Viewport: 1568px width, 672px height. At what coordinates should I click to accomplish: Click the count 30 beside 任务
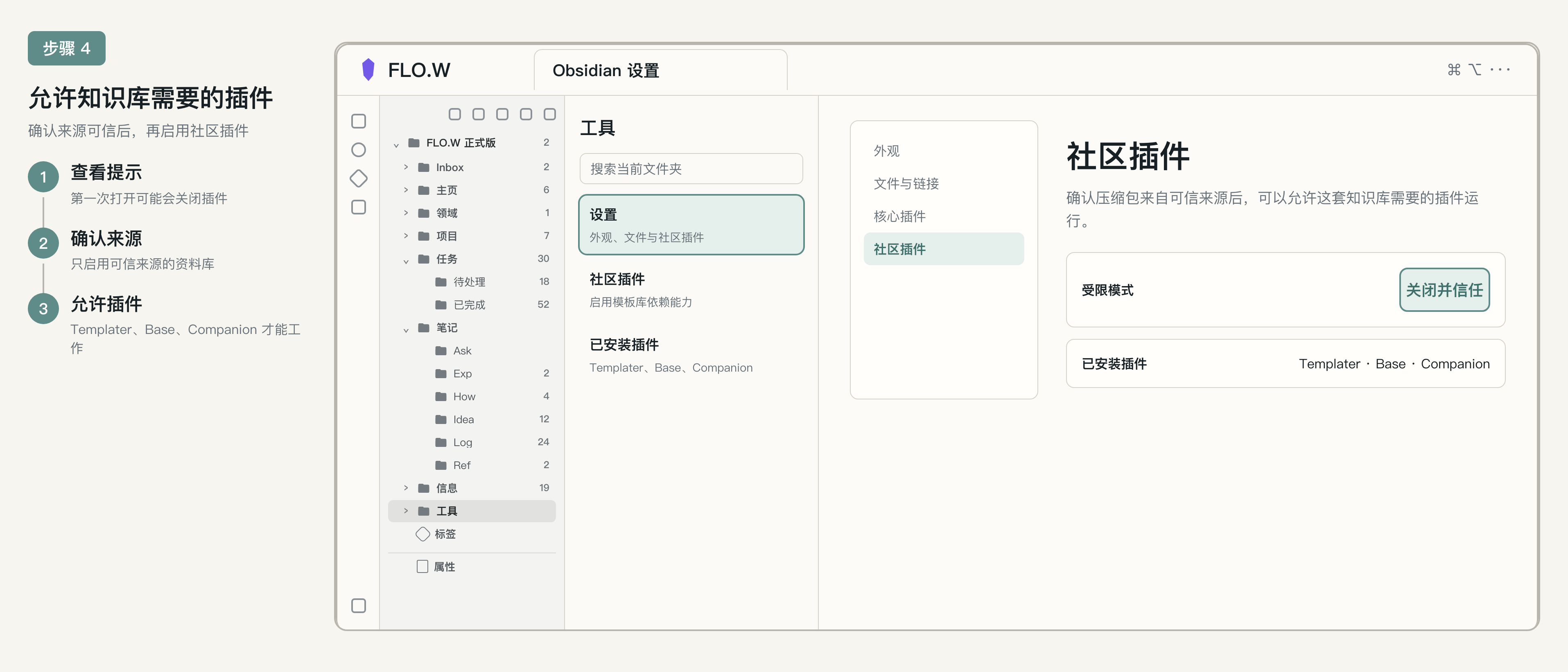click(543, 259)
